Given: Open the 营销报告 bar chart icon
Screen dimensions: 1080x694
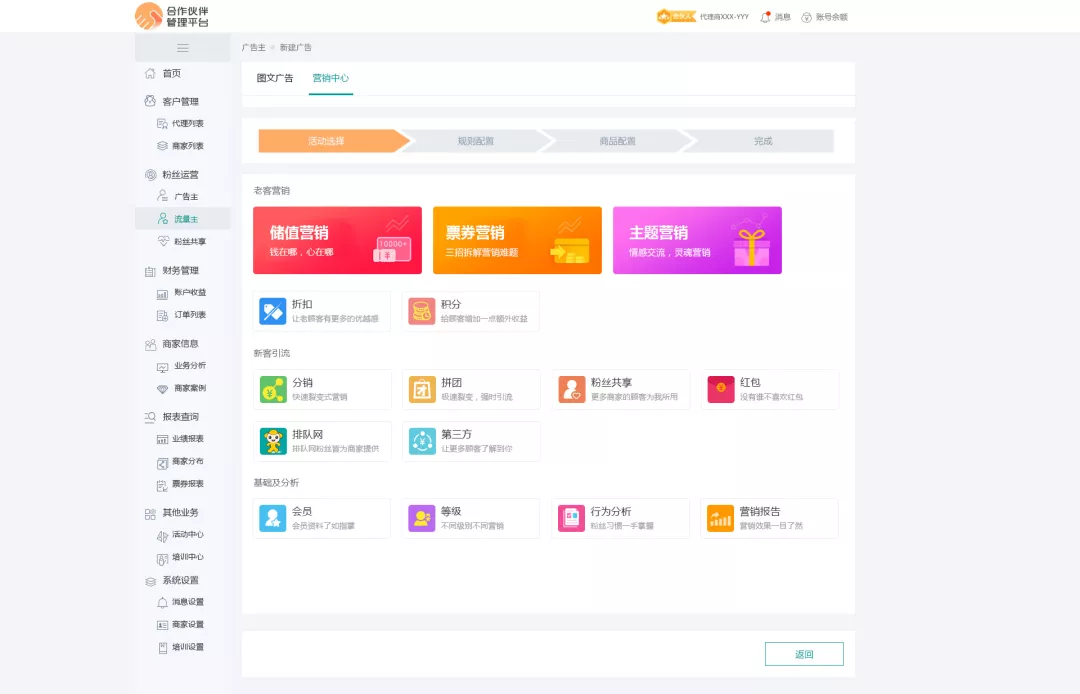Looking at the screenshot, I should pyautogui.click(x=720, y=518).
